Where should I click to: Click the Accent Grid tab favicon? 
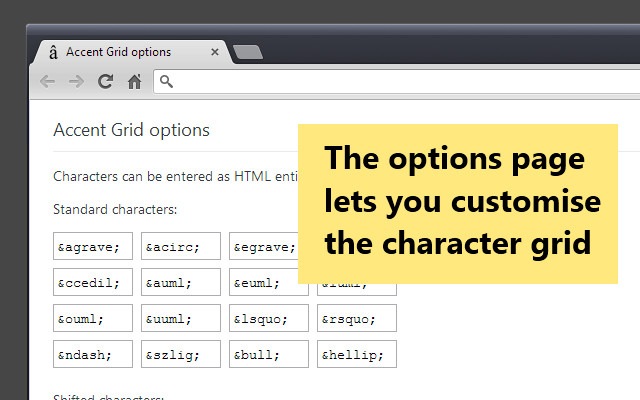tap(52, 52)
